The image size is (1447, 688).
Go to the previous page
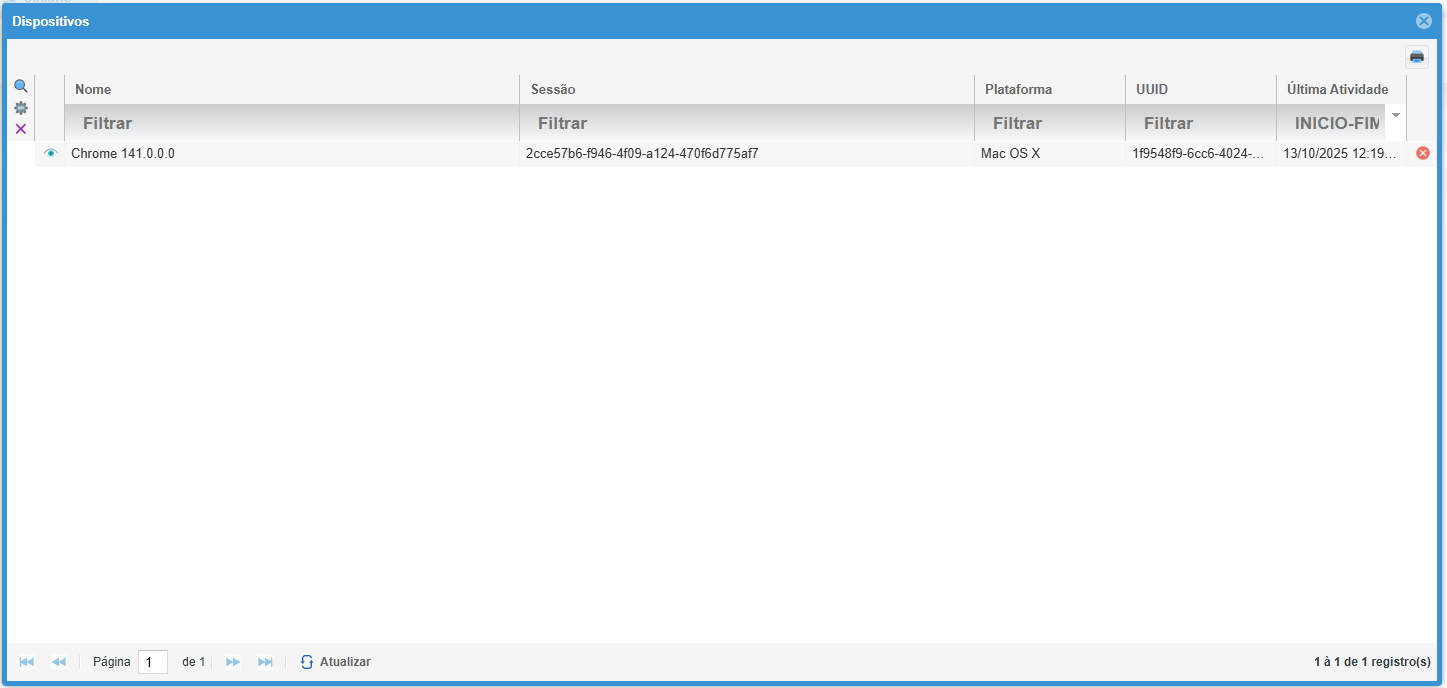(59, 662)
